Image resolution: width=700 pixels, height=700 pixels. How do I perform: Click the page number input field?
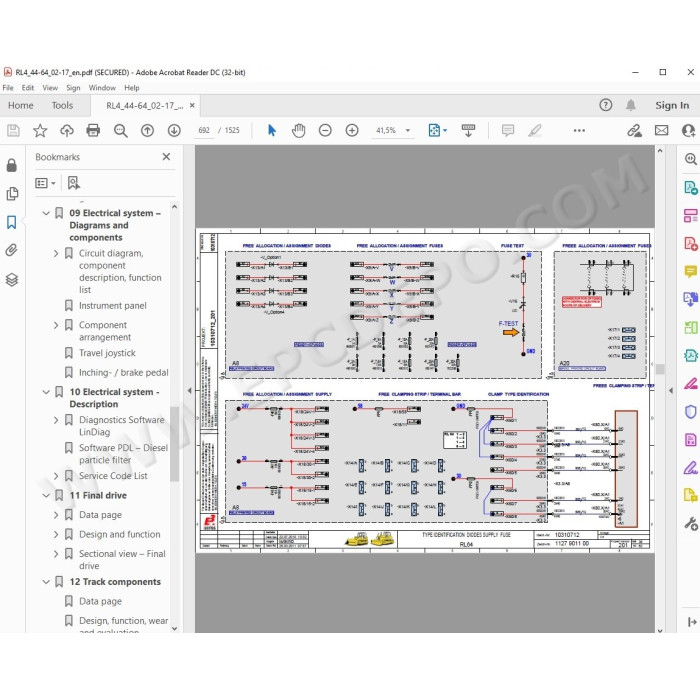204,130
